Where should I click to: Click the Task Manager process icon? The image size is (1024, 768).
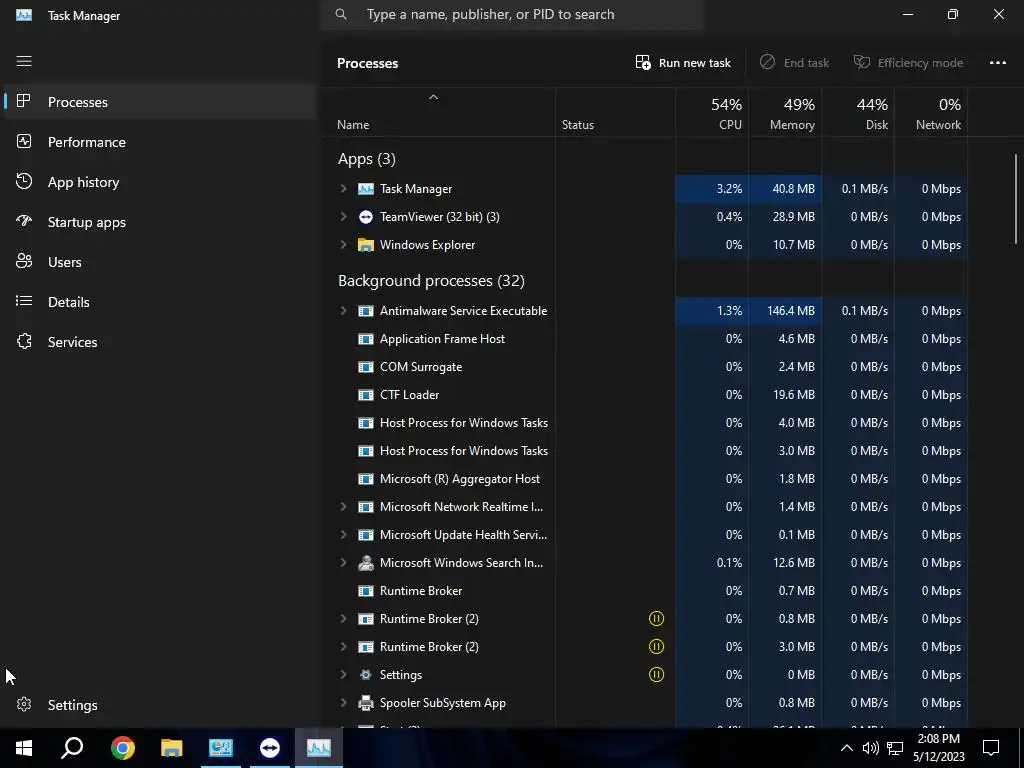point(366,189)
